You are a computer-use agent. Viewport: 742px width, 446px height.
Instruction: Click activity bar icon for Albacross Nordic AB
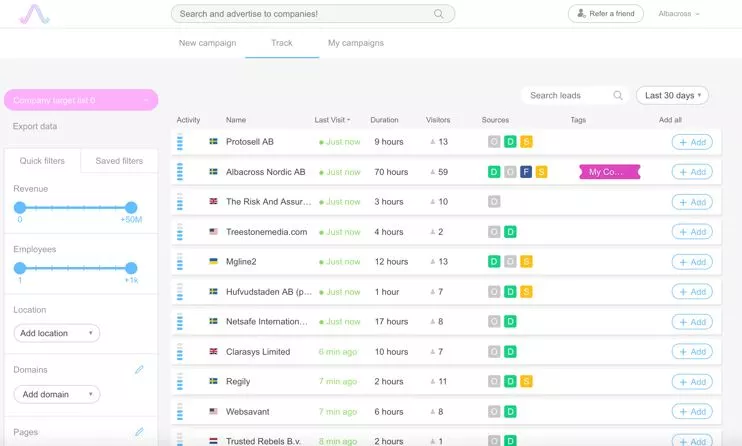180,172
